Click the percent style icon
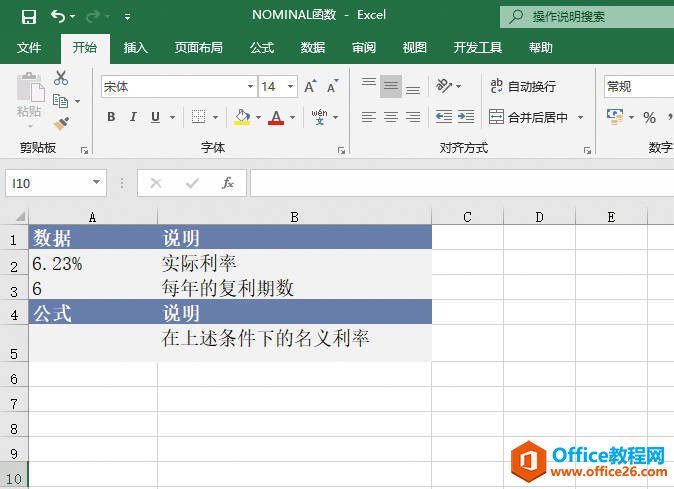This screenshot has width=674, height=489. point(649,117)
